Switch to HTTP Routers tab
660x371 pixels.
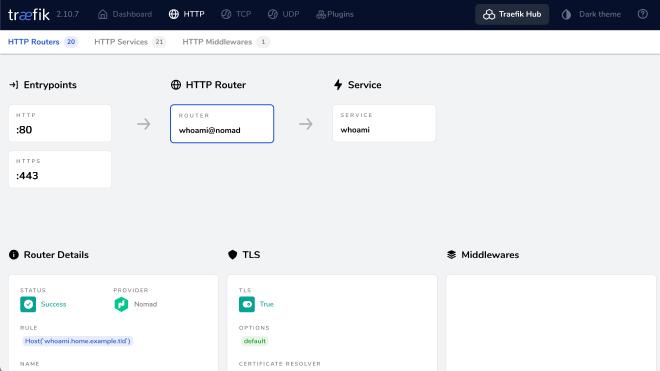coord(43,42)
